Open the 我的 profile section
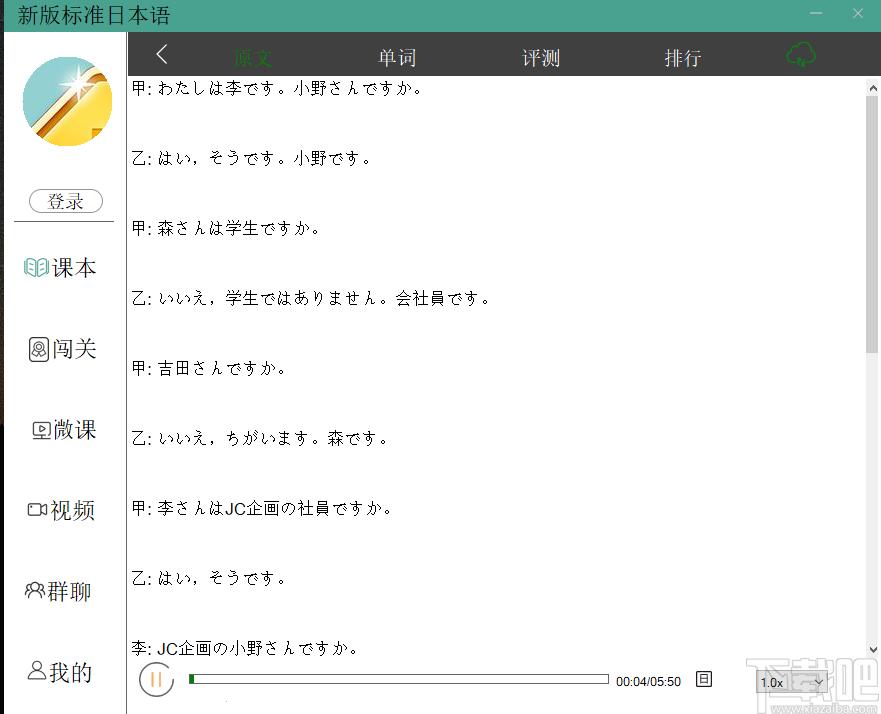Screen dimensions: 881x714 60,672
